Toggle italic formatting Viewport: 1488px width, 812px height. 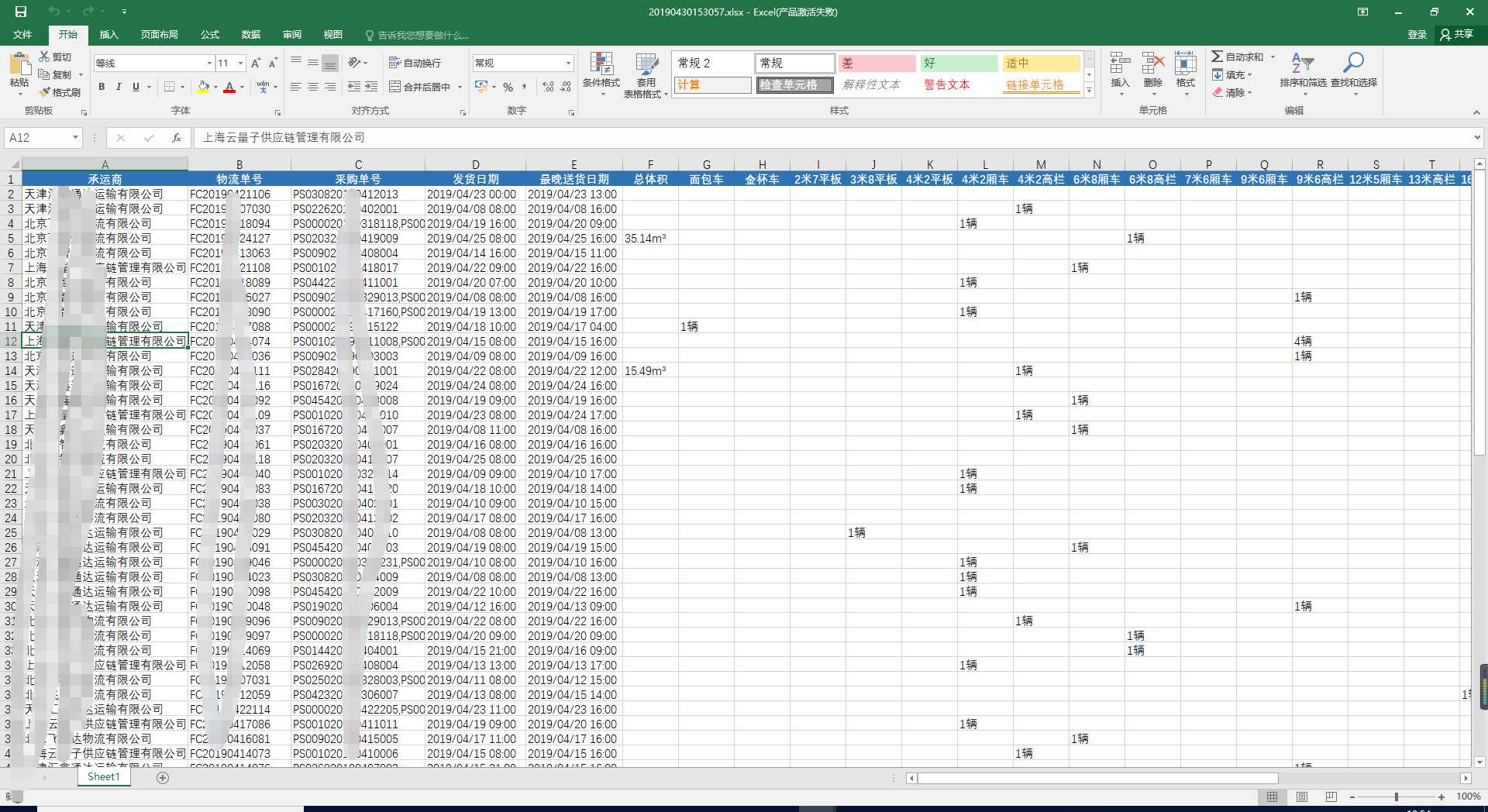tap(119, 87)
